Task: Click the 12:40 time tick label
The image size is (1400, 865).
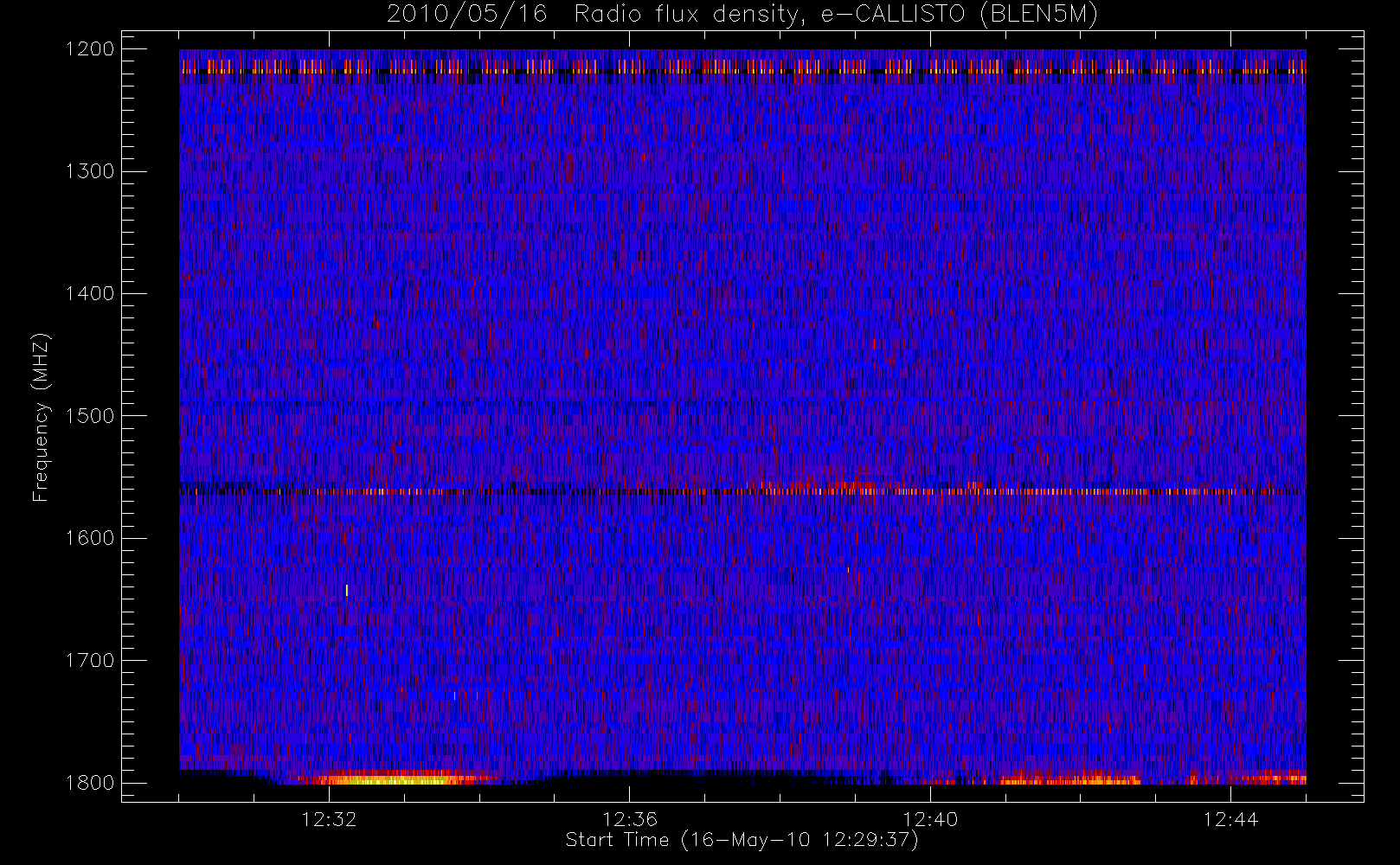Action: coord(930,819)
